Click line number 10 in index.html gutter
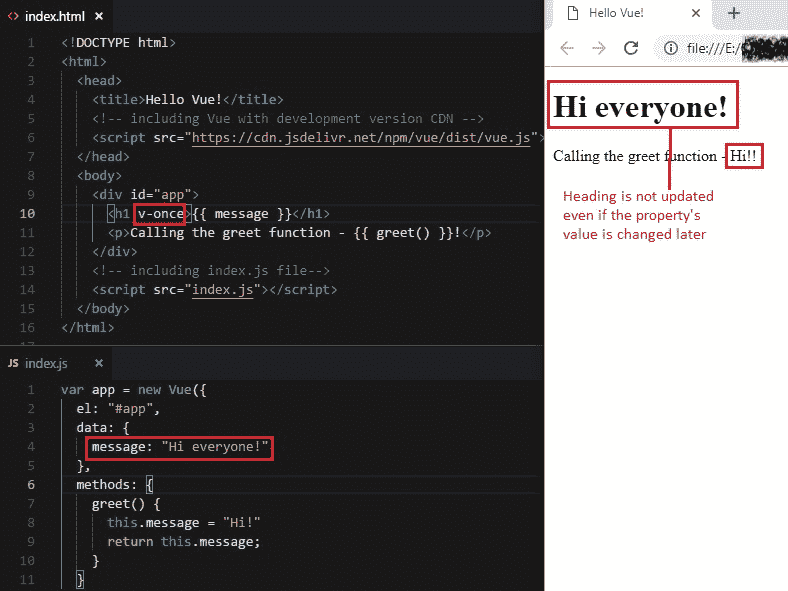This screenshot has height=591, width=788. [27, 214]
